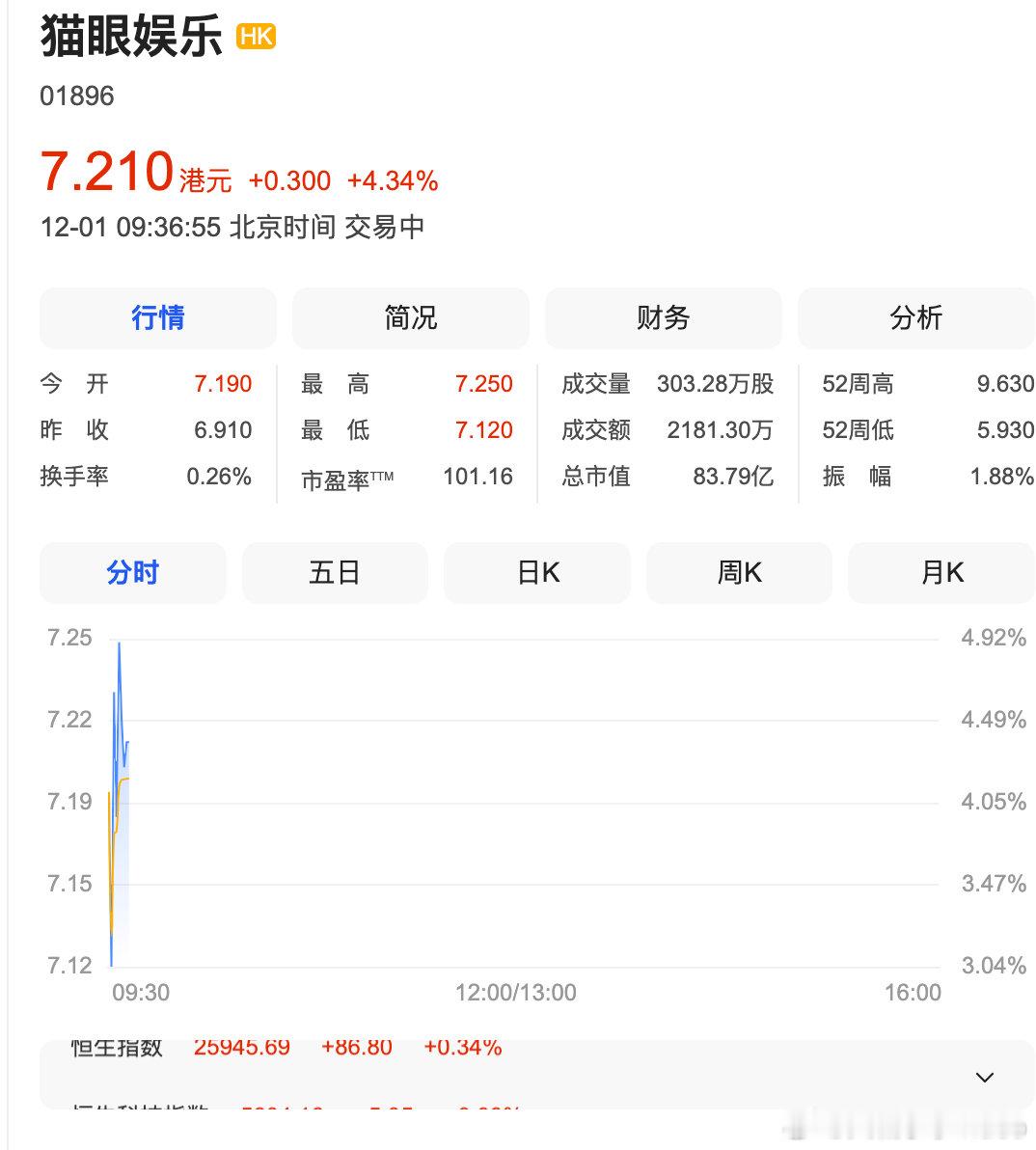Click the current price 7.210
The height and width of the screenshot is (1150, 1036).
(107, 172)
